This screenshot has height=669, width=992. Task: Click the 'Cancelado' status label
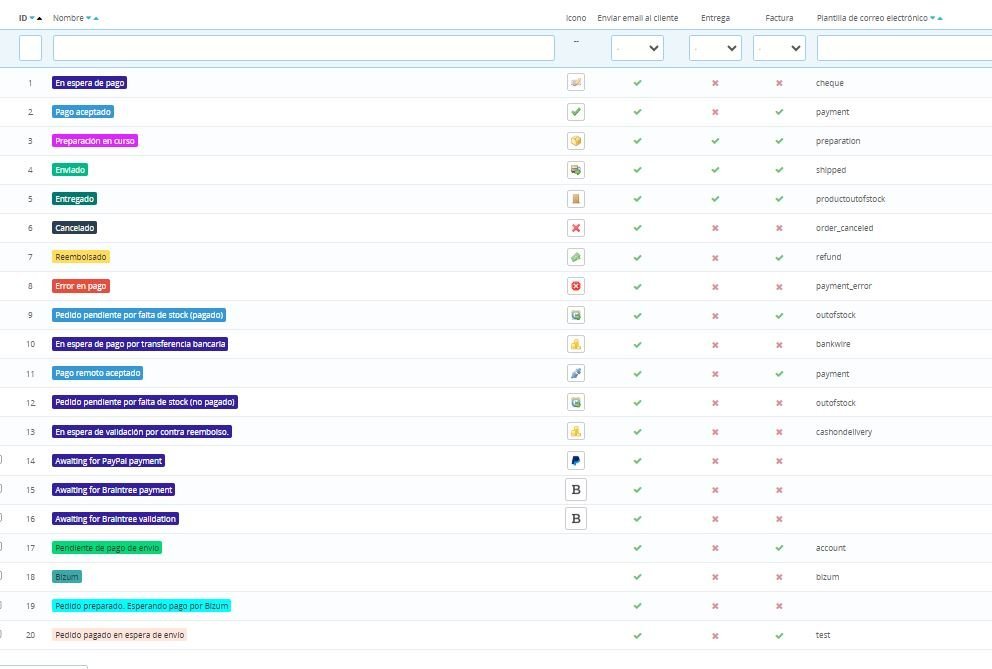click(x=74, y=228)
